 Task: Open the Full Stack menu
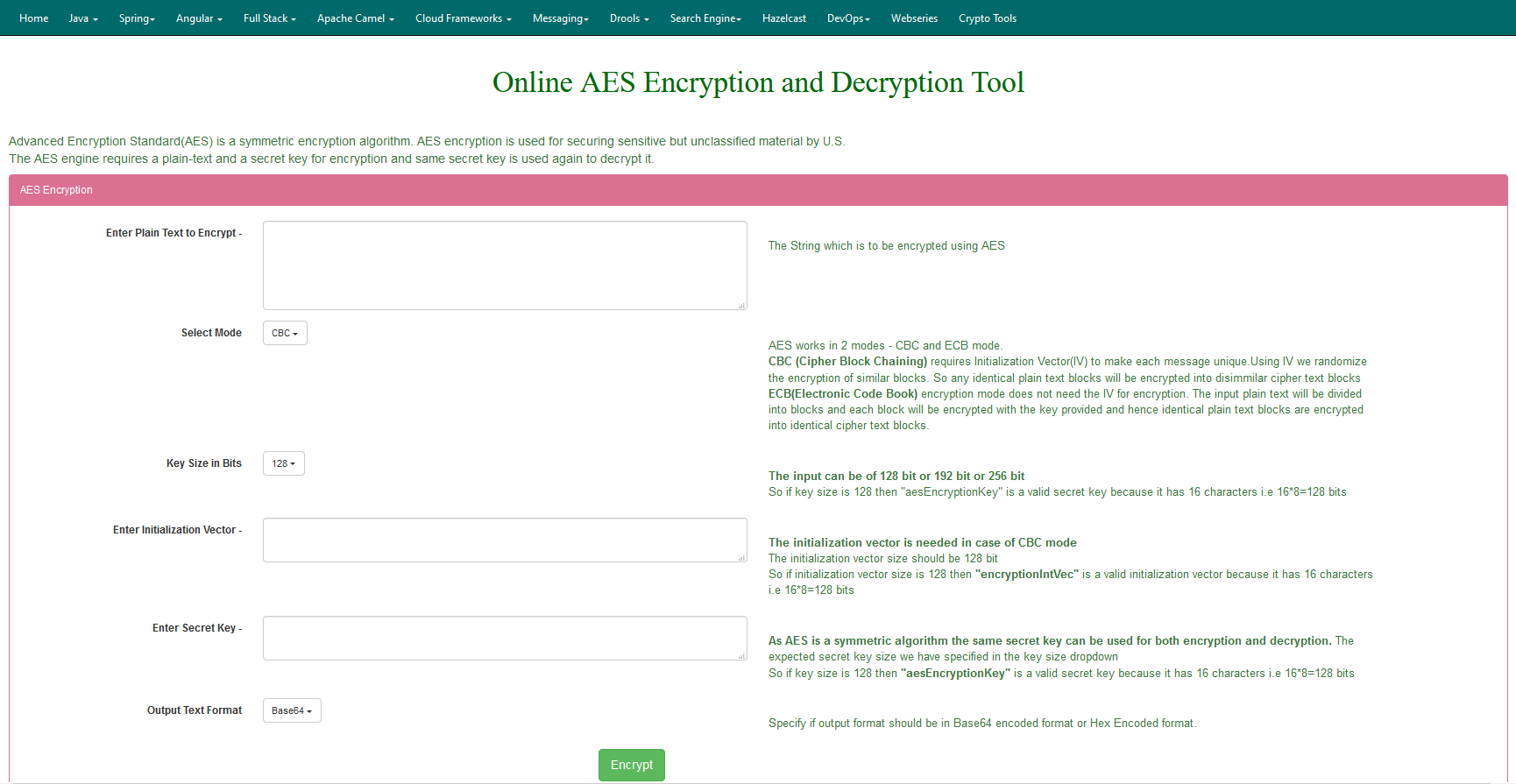(270, 18)
